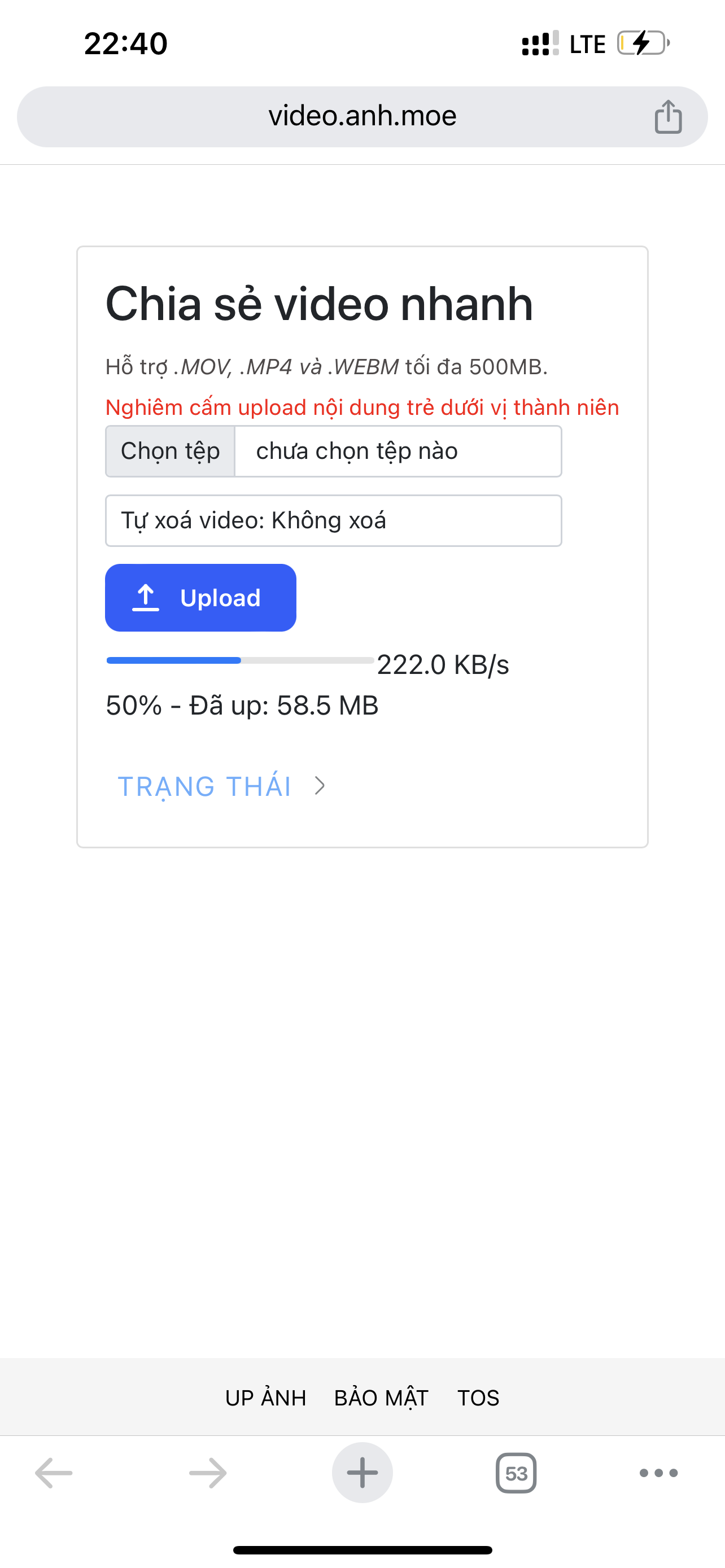Tap the chưa chọn tệp nào field
Screen dimensions: 725x1568
click(x=398, y=452)
